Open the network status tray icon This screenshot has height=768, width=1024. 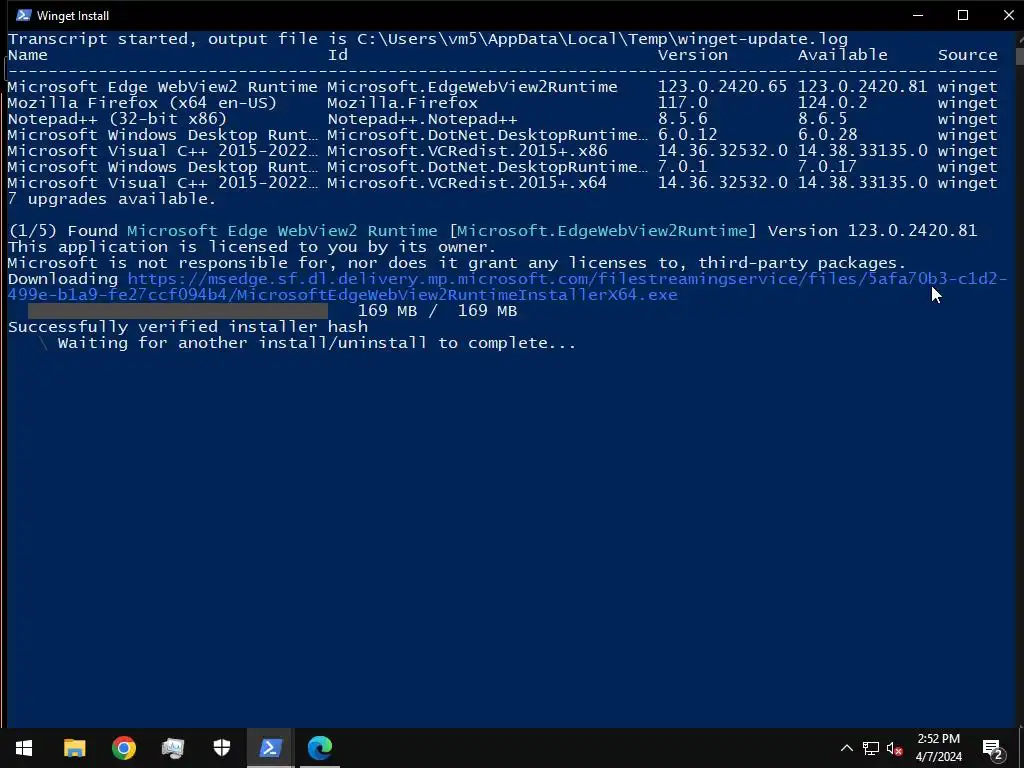(x=871, y=748)
